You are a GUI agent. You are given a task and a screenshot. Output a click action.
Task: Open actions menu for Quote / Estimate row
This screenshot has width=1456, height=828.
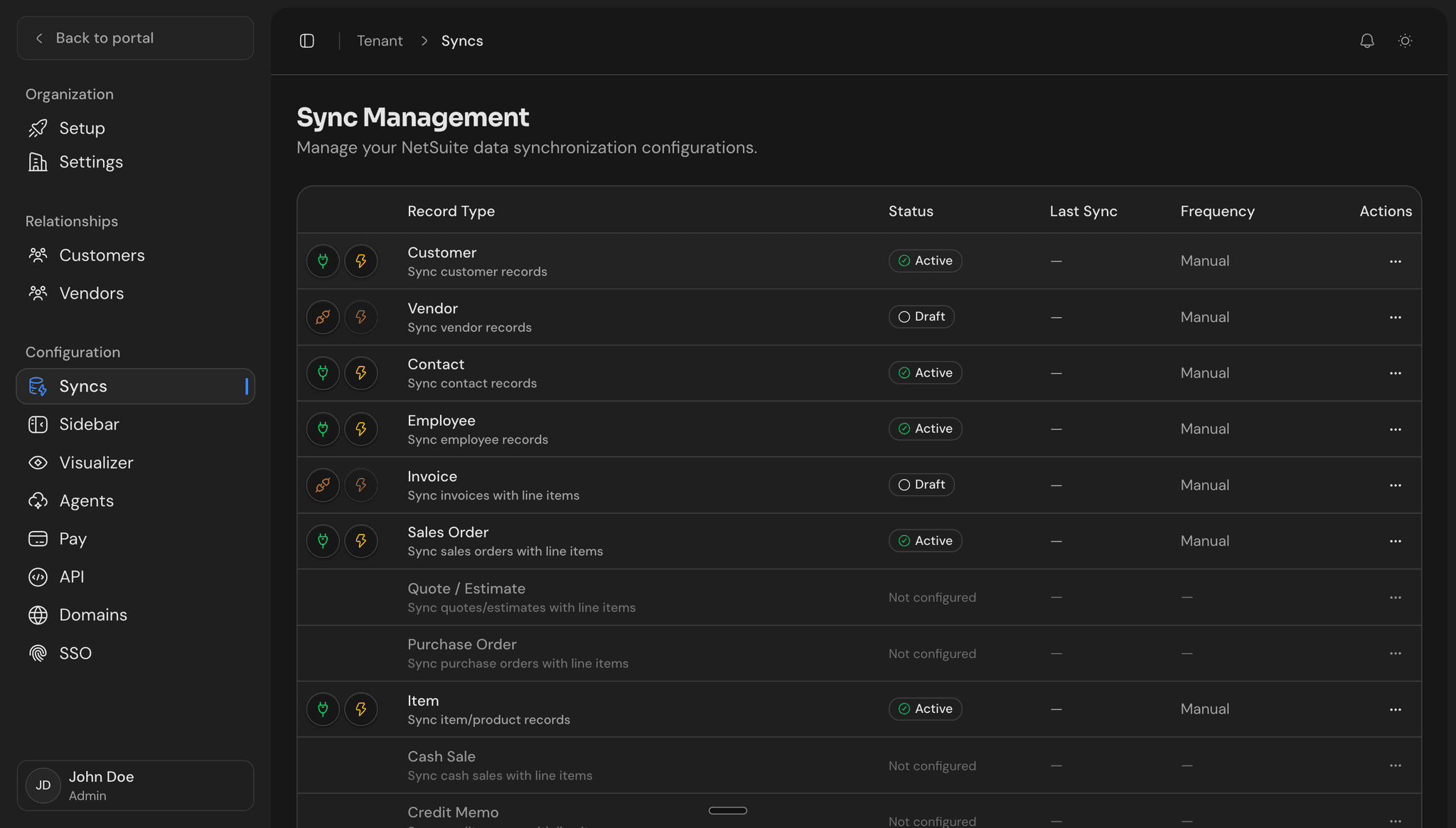point(1395,598)
